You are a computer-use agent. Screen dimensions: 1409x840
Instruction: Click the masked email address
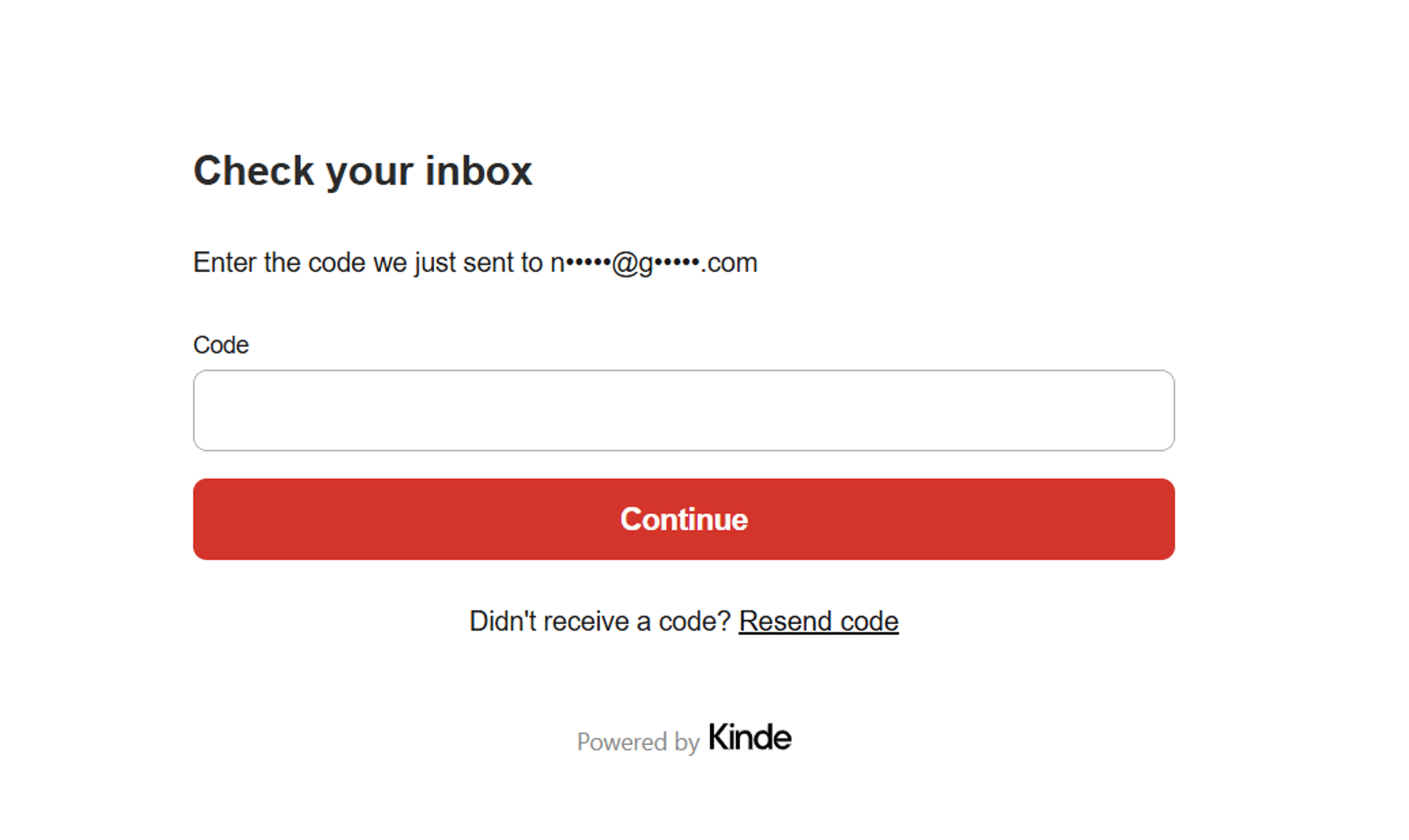[x=653, y=262]
